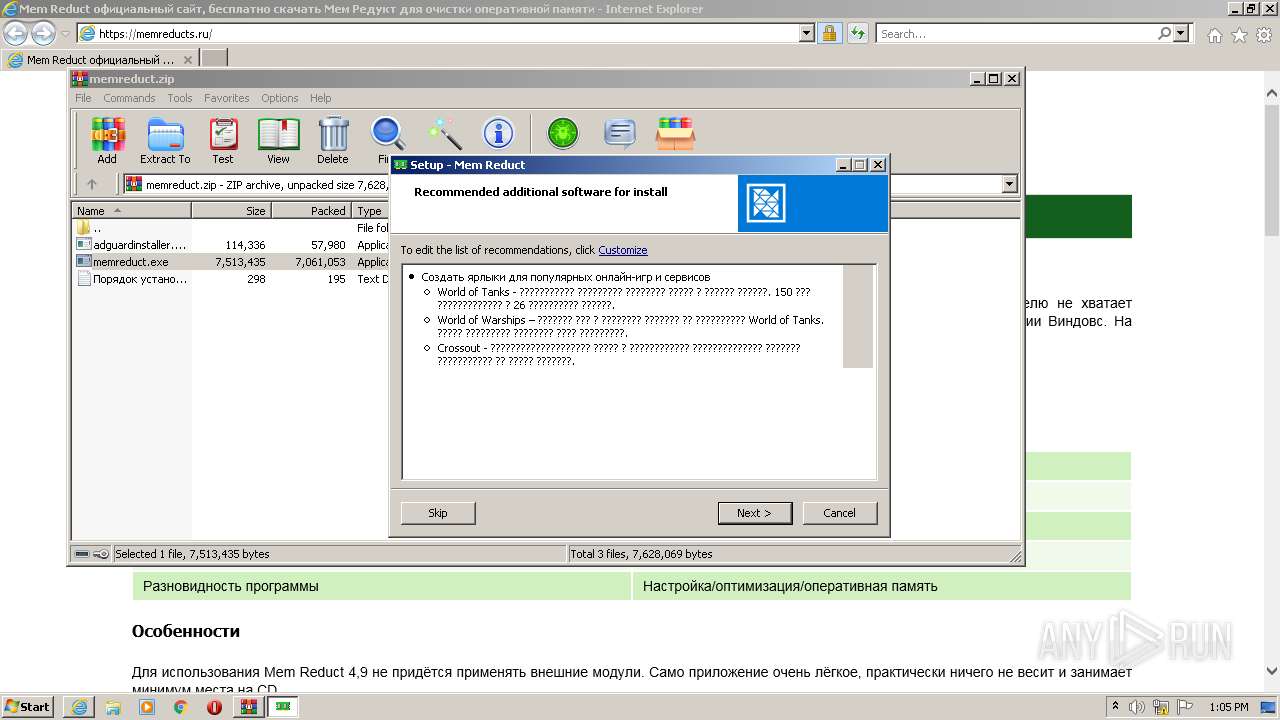Image resolution: width=1280 pixels, height=720 pixels.
Task: Launch the Wizard wand icon in WinRAR
Action: click(x=444, y=133)
